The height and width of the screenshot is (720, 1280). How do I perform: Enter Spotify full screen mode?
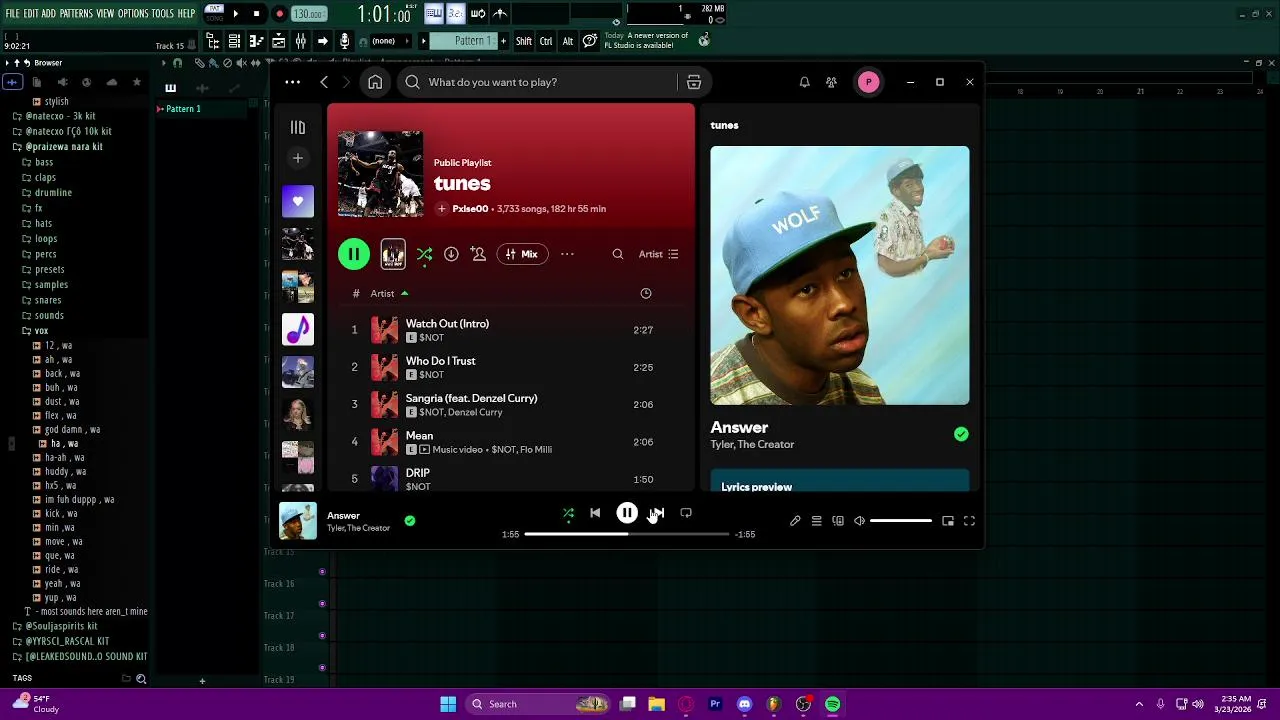coord(969,521)
